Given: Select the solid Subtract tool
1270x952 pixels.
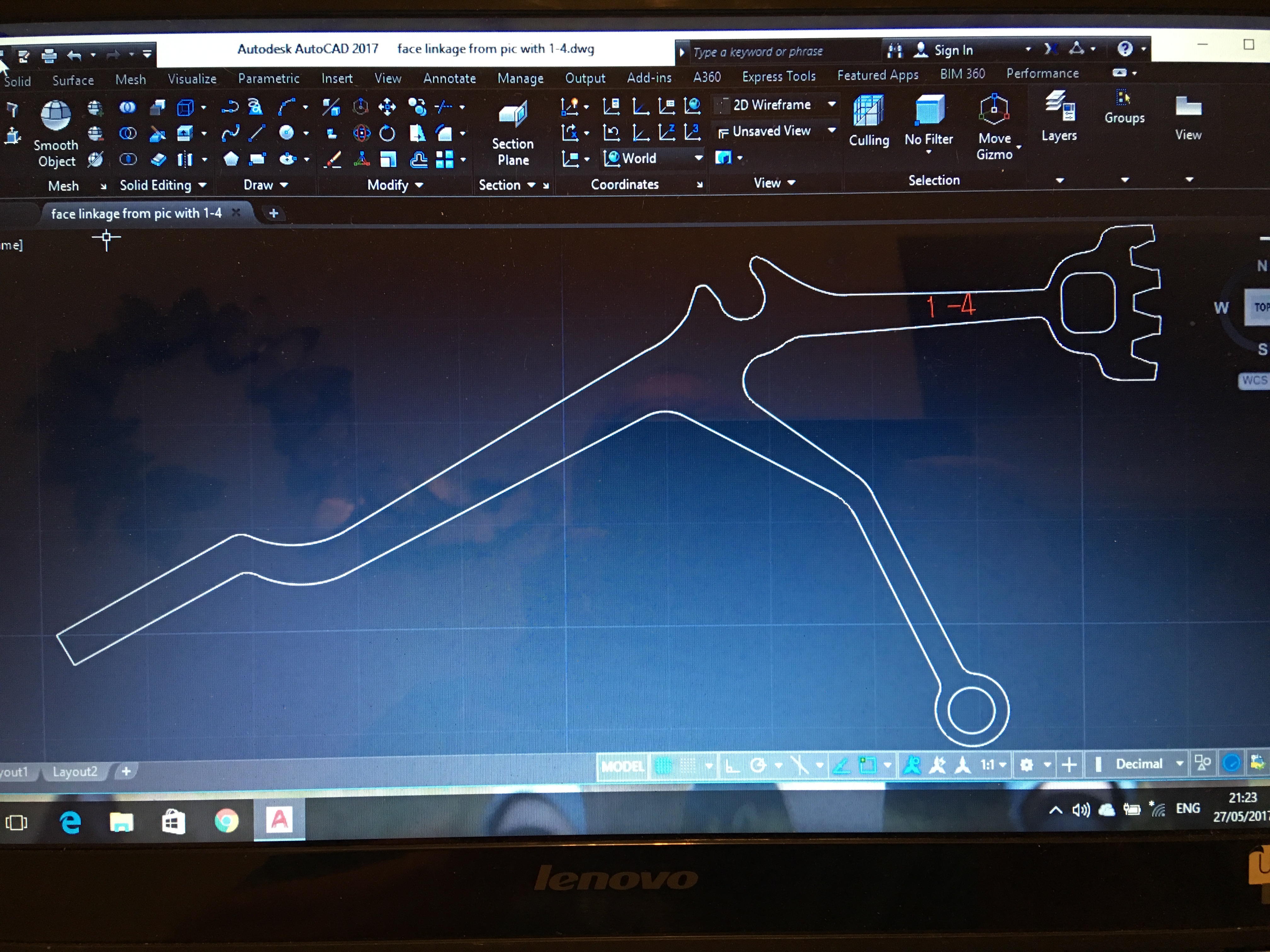Looking at the screenshot, I should coord(128,134).
